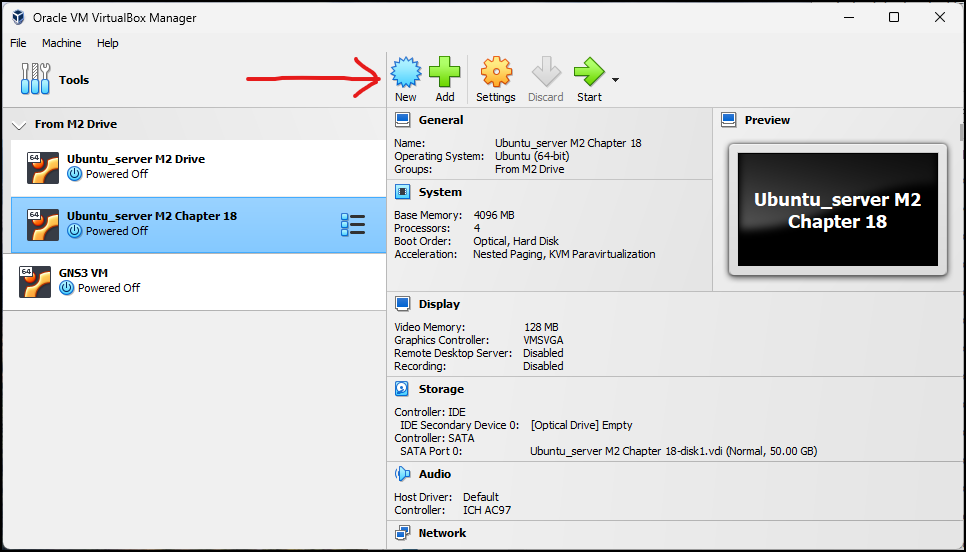Screen dimensions: 966x552
Task: Click Base Memory value 4096 MB
Action: pyautogui.click(x=494, y=216)
